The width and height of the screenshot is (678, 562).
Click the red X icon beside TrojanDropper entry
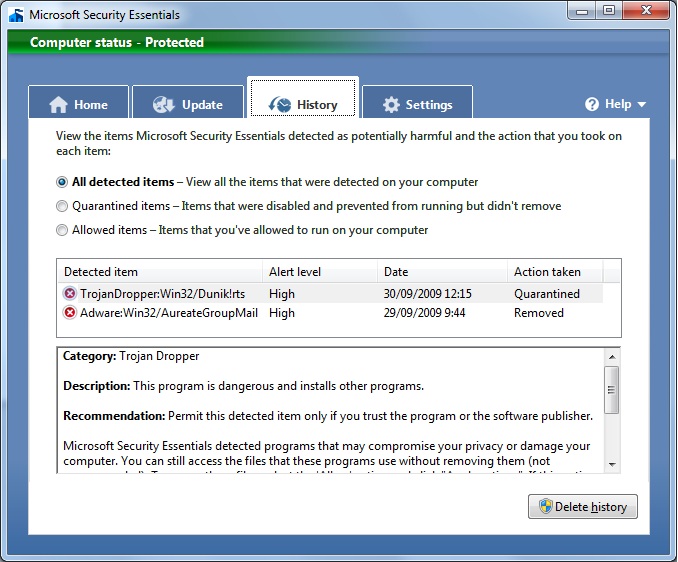pos(69,294)
